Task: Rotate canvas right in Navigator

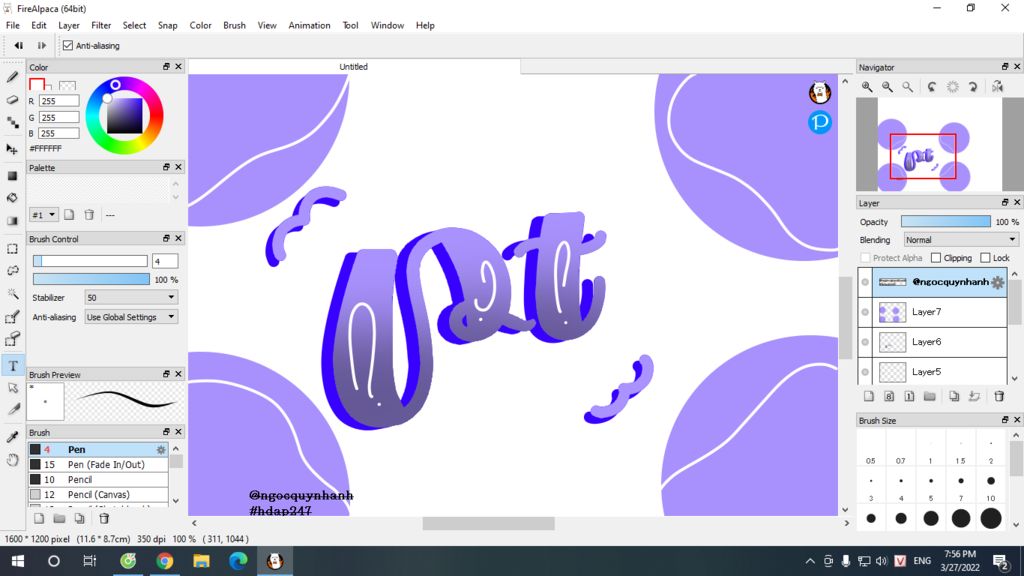Action: (x=973, y=87)
